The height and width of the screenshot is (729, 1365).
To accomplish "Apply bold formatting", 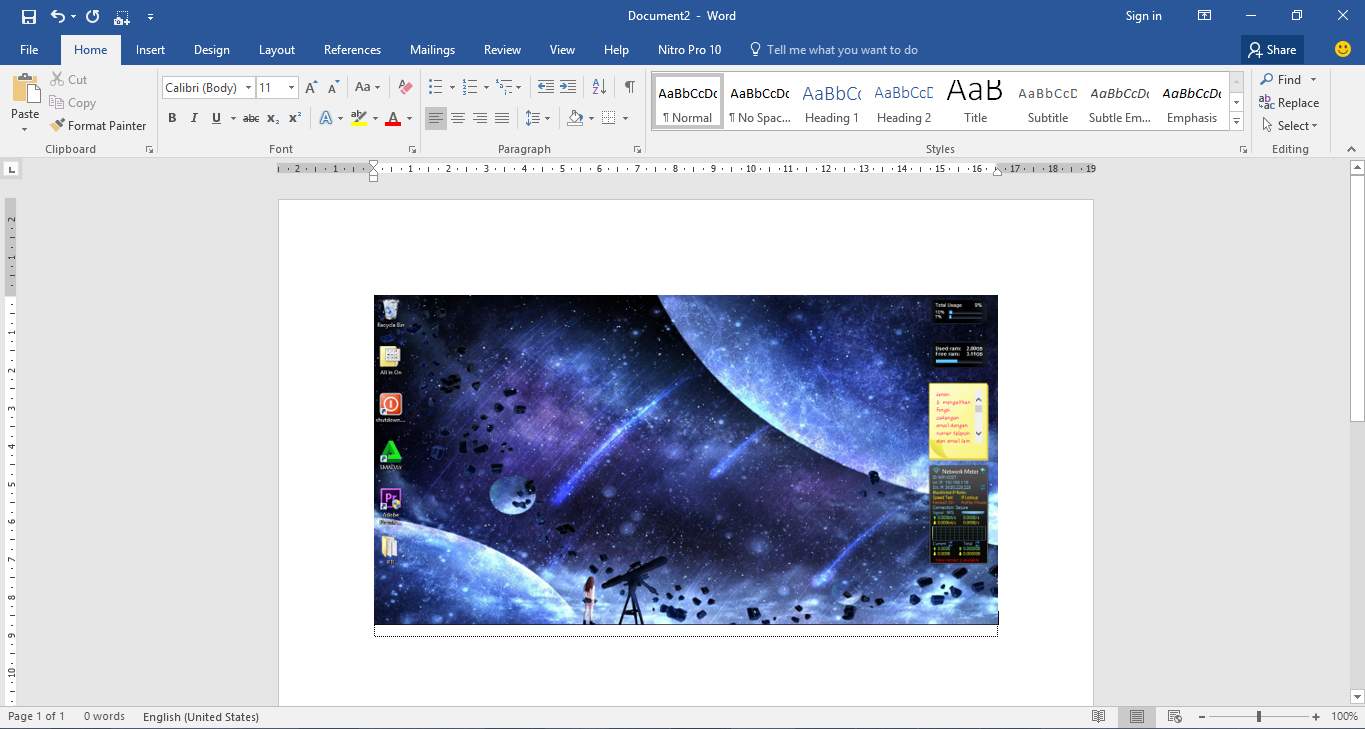I will tap(172, 117).
